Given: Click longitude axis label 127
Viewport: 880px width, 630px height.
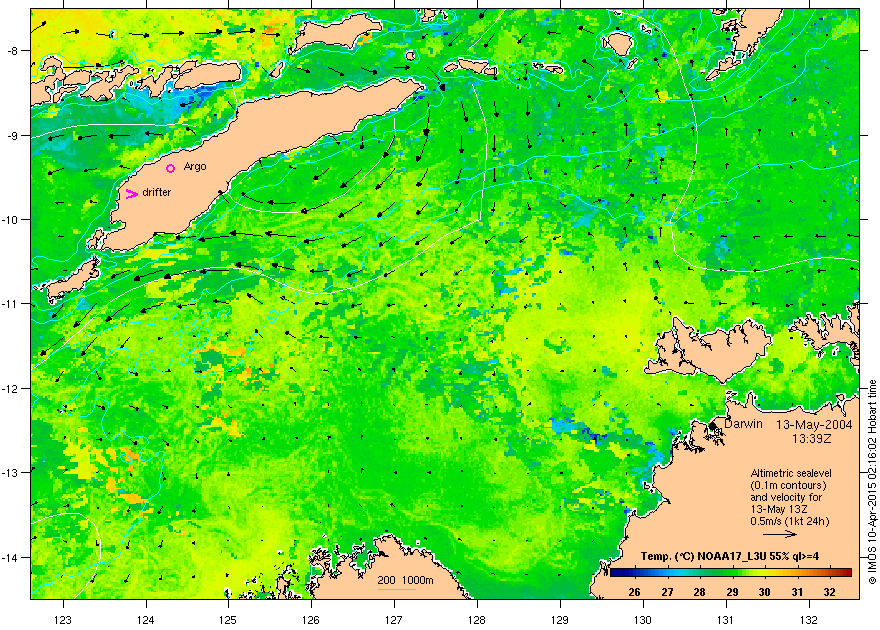Looking at the screenshot, I should [x=394, y=620].
